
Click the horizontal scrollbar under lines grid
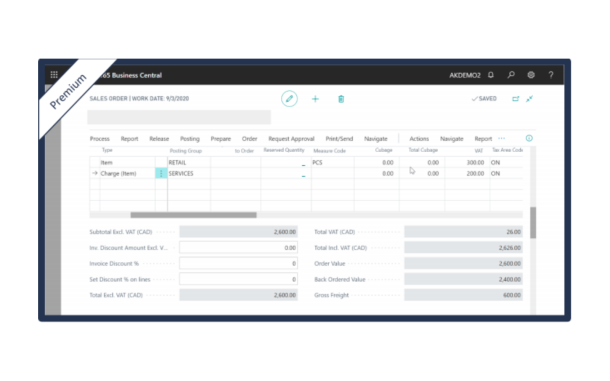193,215
